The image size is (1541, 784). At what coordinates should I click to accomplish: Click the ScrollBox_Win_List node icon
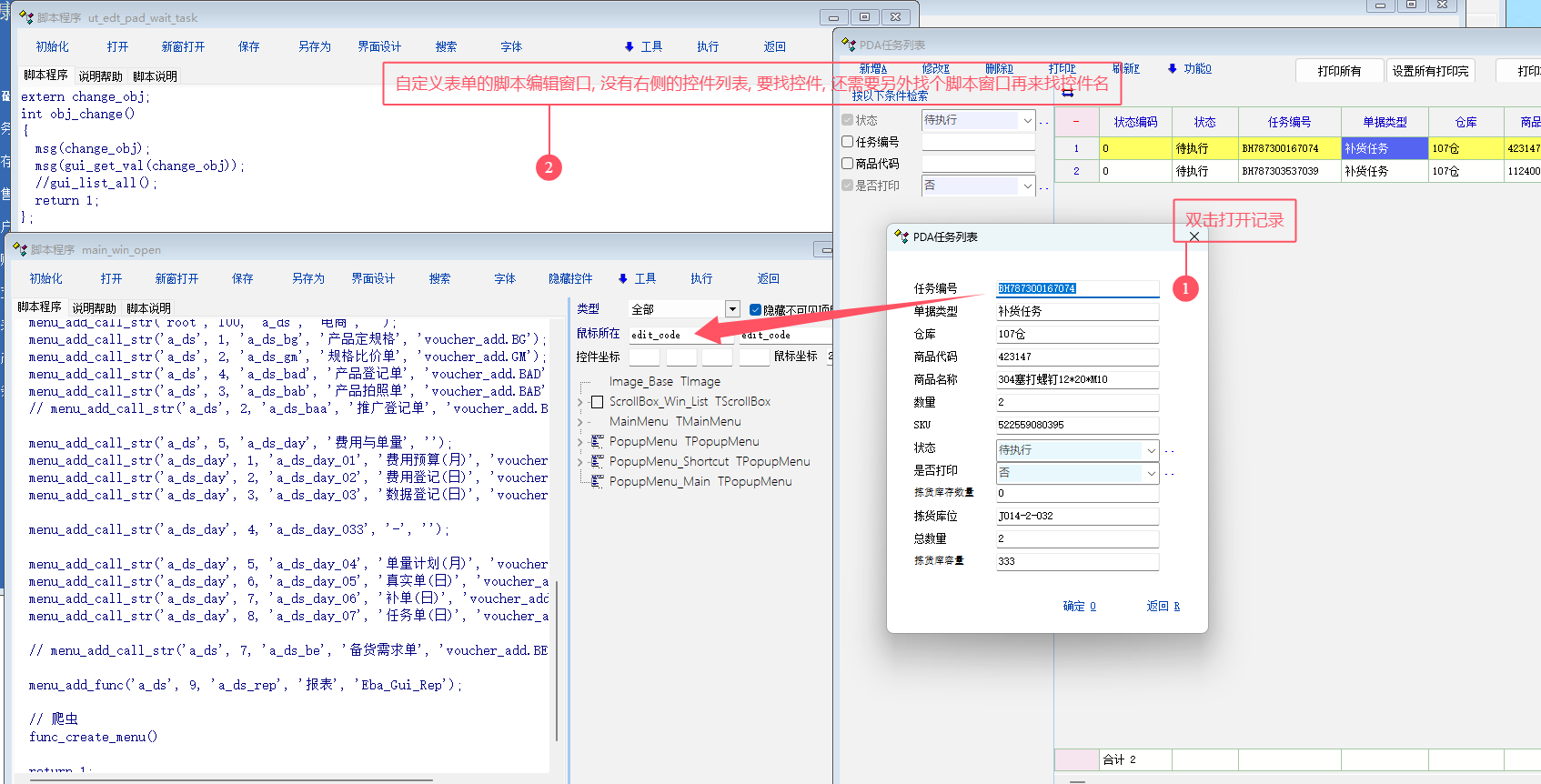[x=598, y=401]
